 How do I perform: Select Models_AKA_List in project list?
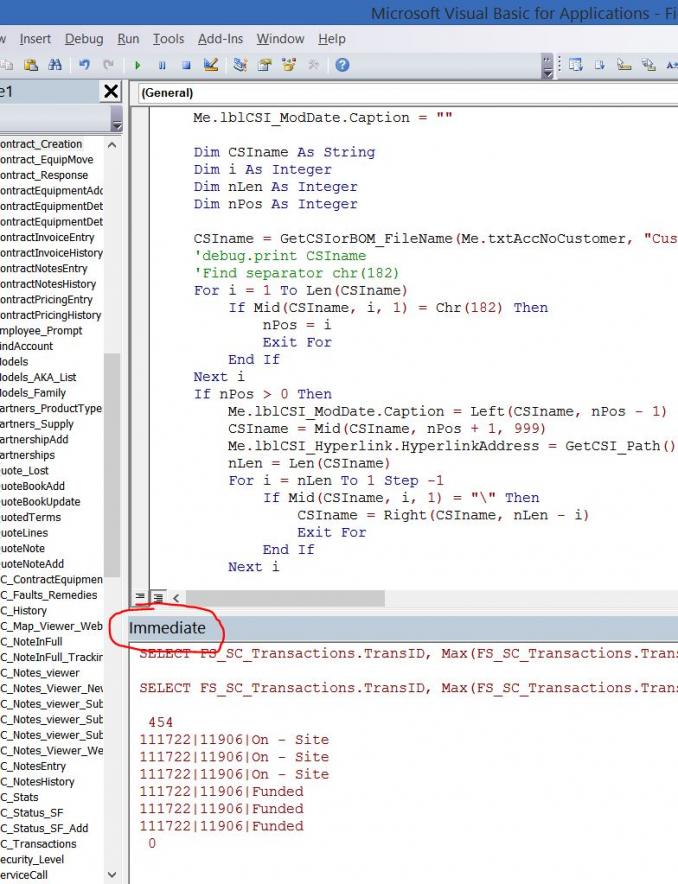click(x=38, y=377)
